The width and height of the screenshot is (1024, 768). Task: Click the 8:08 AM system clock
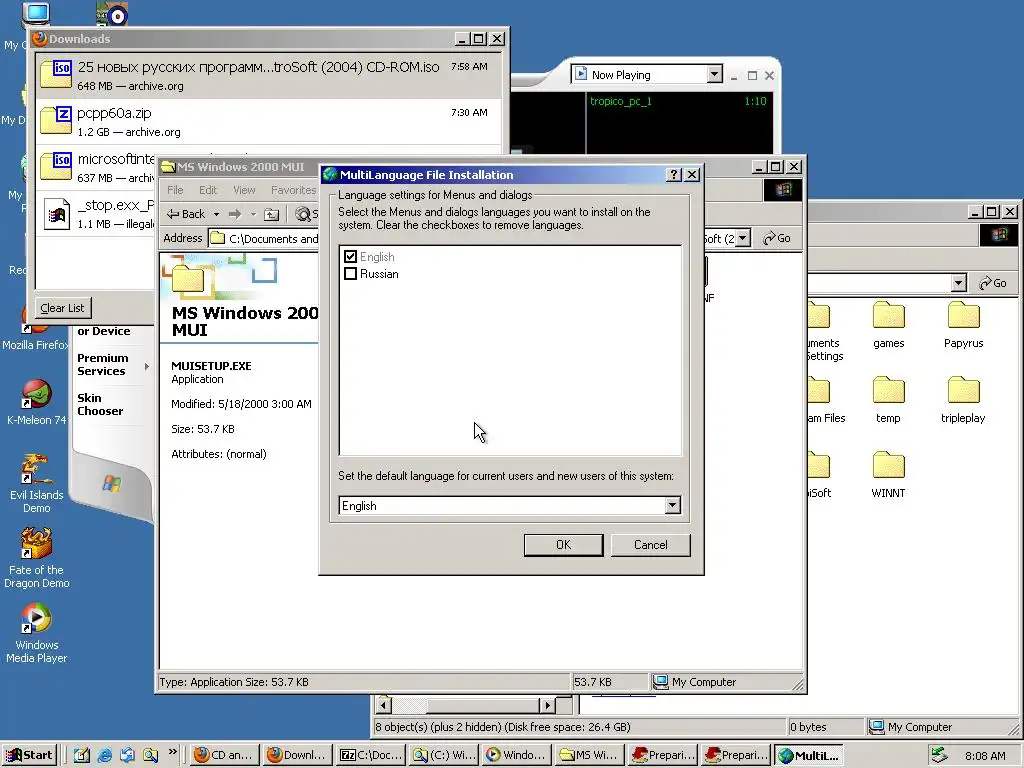pos(985,756)
